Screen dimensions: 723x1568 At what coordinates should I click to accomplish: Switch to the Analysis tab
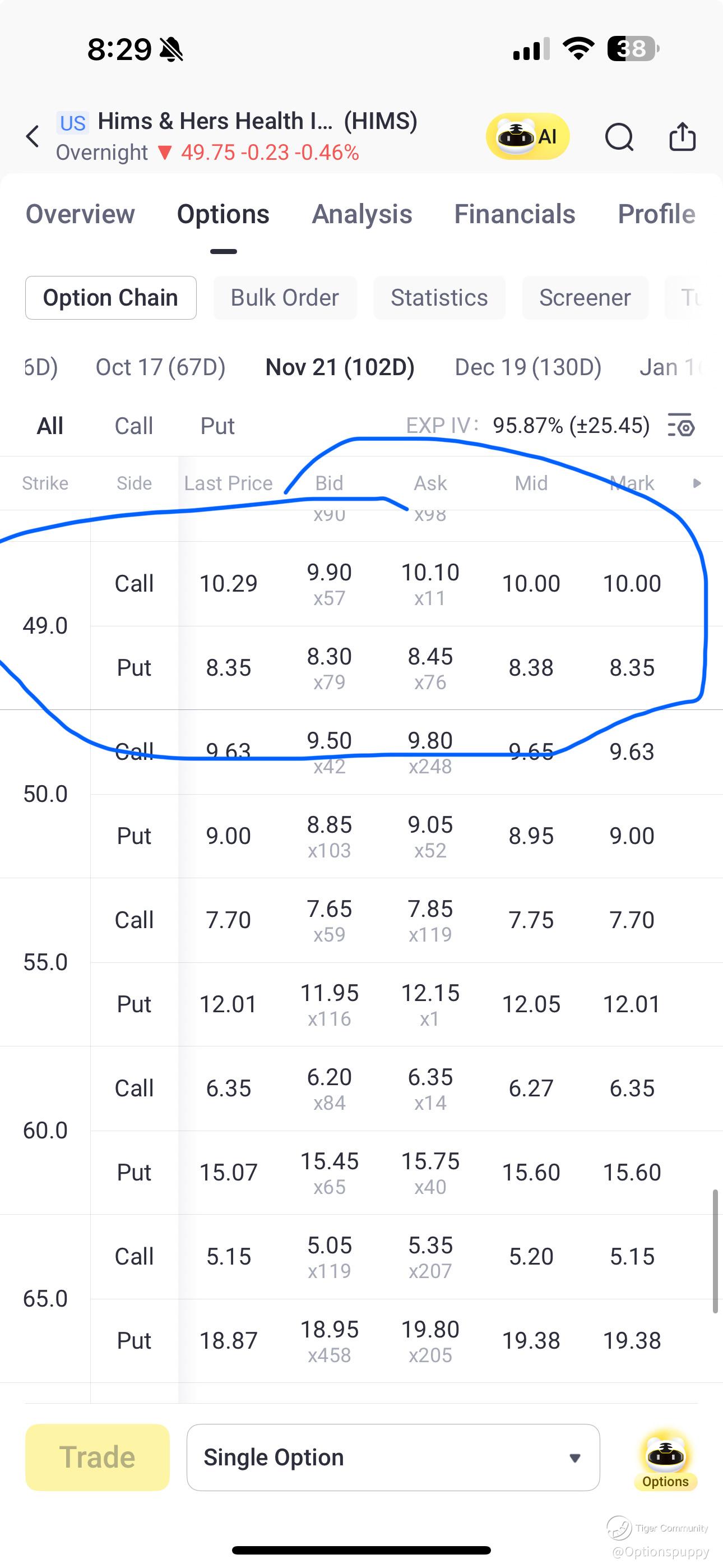(x=362, y=214)
